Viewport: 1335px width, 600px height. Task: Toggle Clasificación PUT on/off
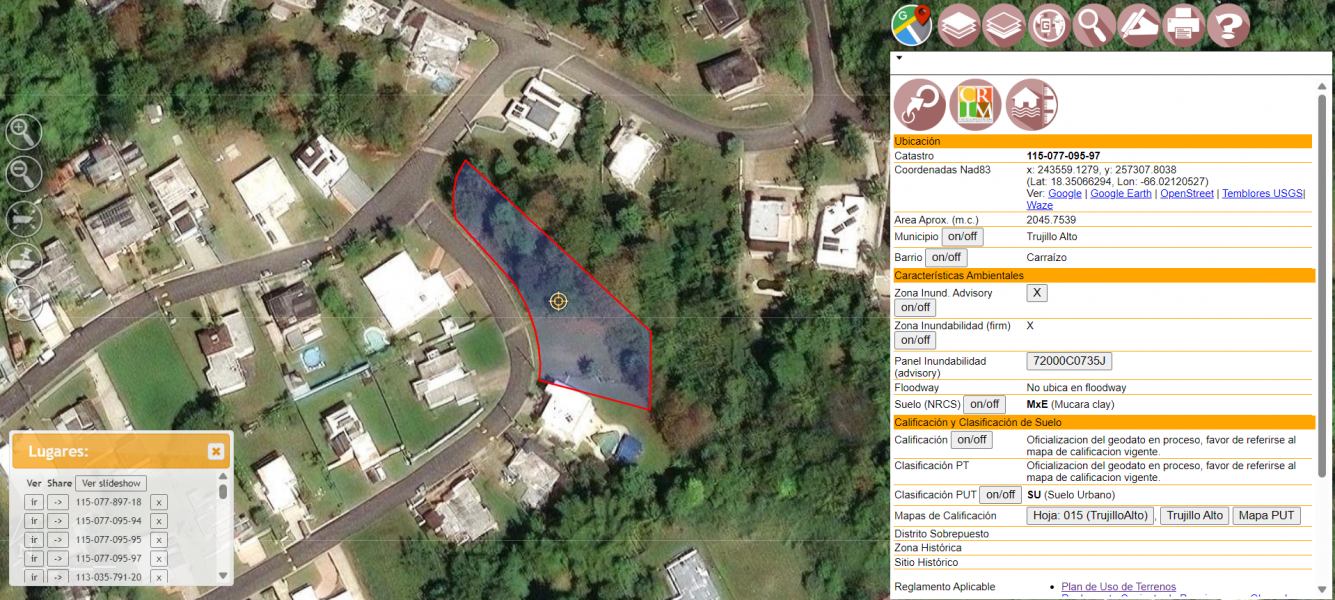[x=1000, y=495]
